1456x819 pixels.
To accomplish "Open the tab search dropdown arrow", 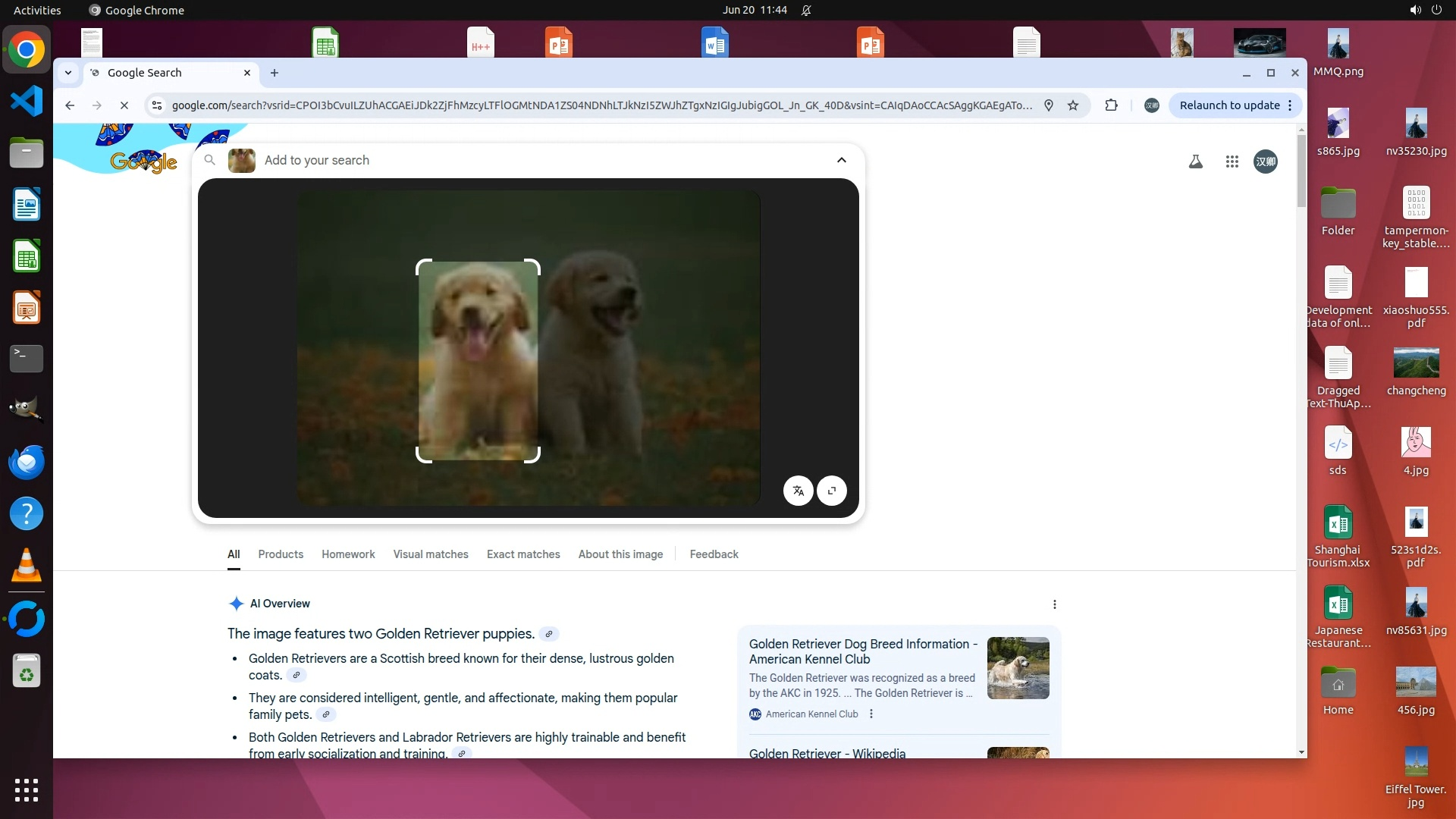I will pyautogui.click(x=68, y=73).
